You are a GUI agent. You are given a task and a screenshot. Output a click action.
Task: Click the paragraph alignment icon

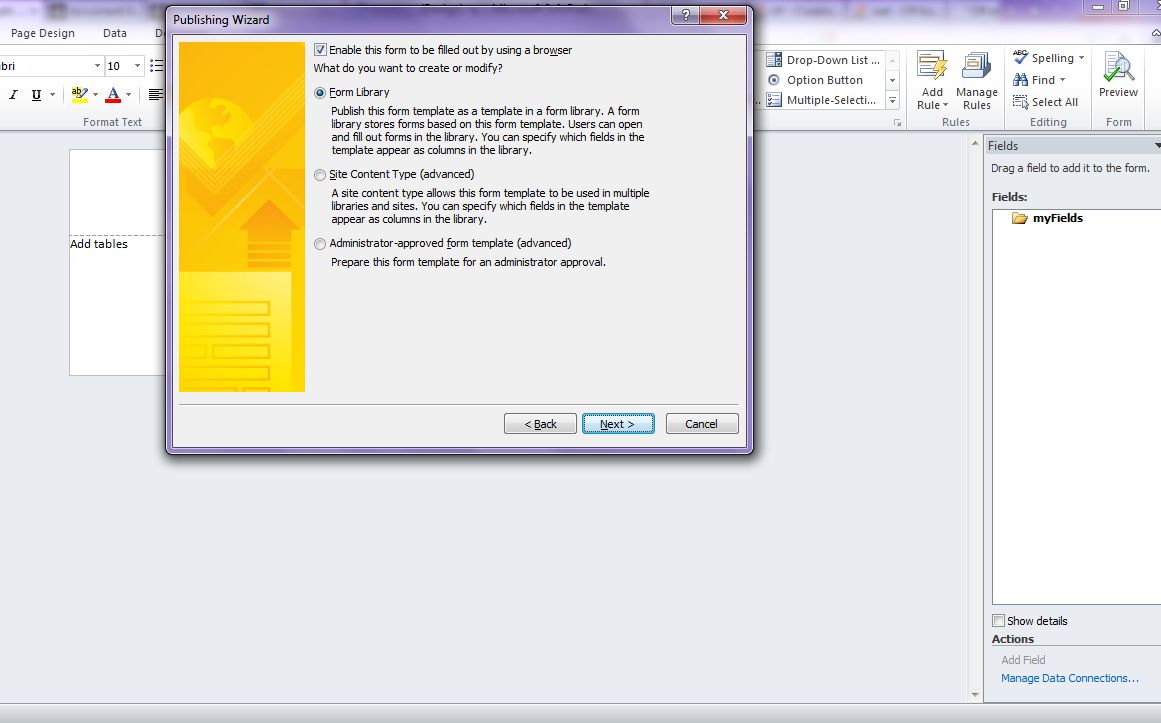pos(155,94)
